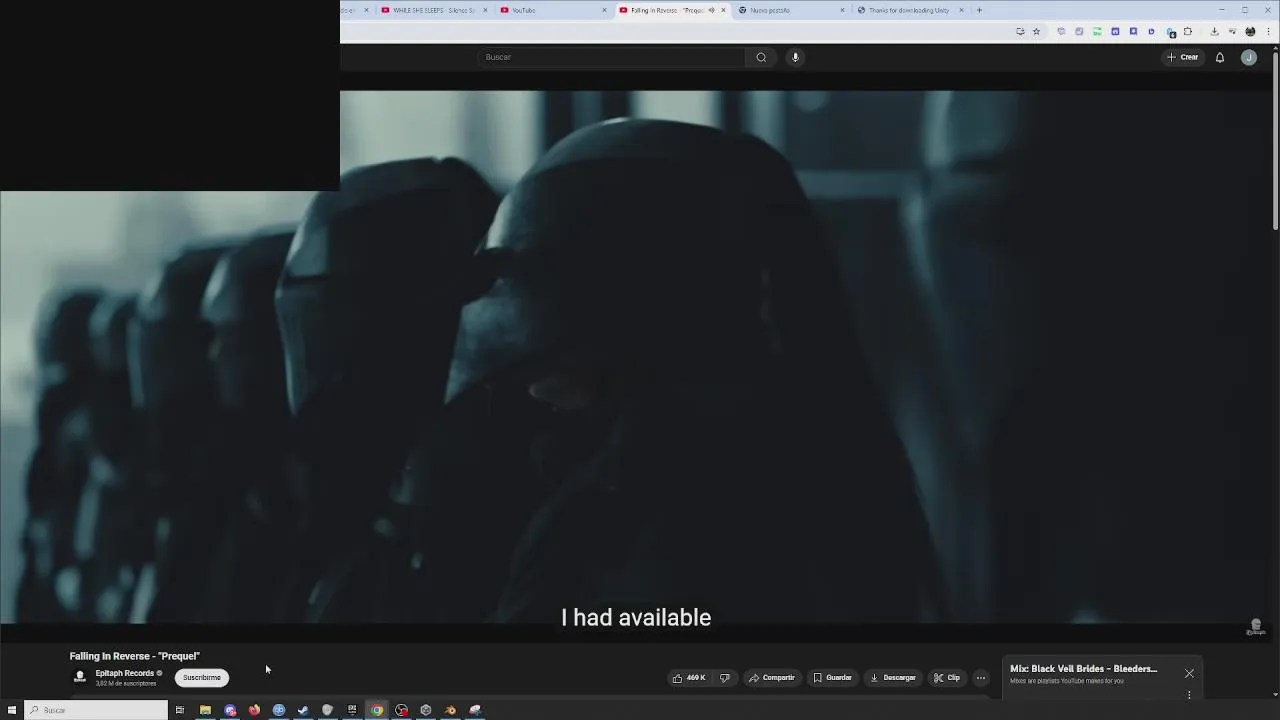Screen dimensions: 1280x720
Task: Switch to the Nueva pestaña tab
Action: pyautogui.click(x=790, y=10)
